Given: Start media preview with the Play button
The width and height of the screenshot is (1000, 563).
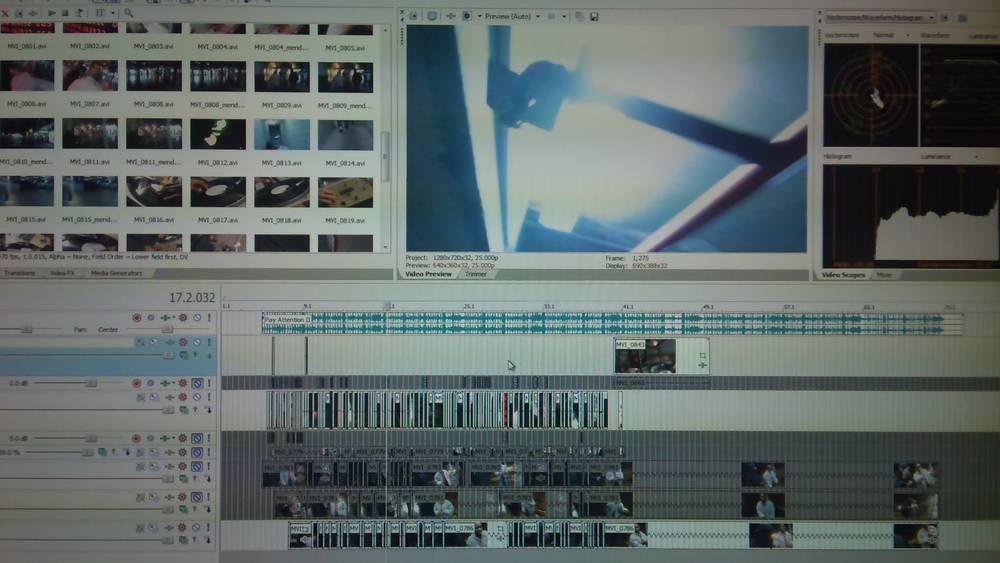Looking at the screenshot, I should point(52,12).
